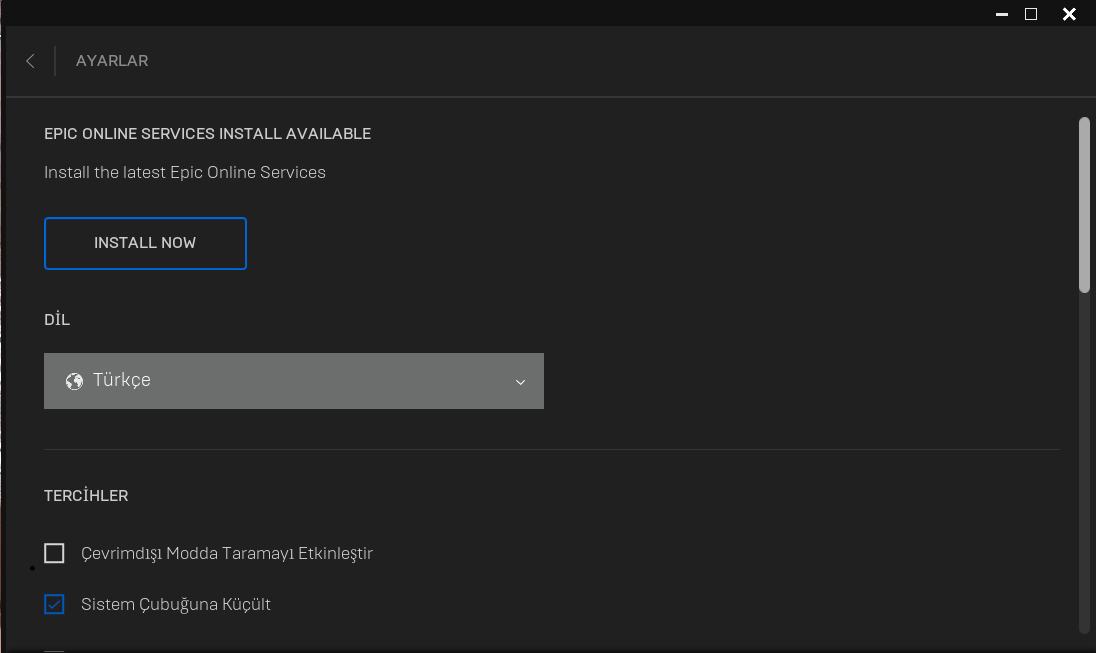Minimize the Epic Games launcher window
1096x653 pixels.
click(1002, 14)
